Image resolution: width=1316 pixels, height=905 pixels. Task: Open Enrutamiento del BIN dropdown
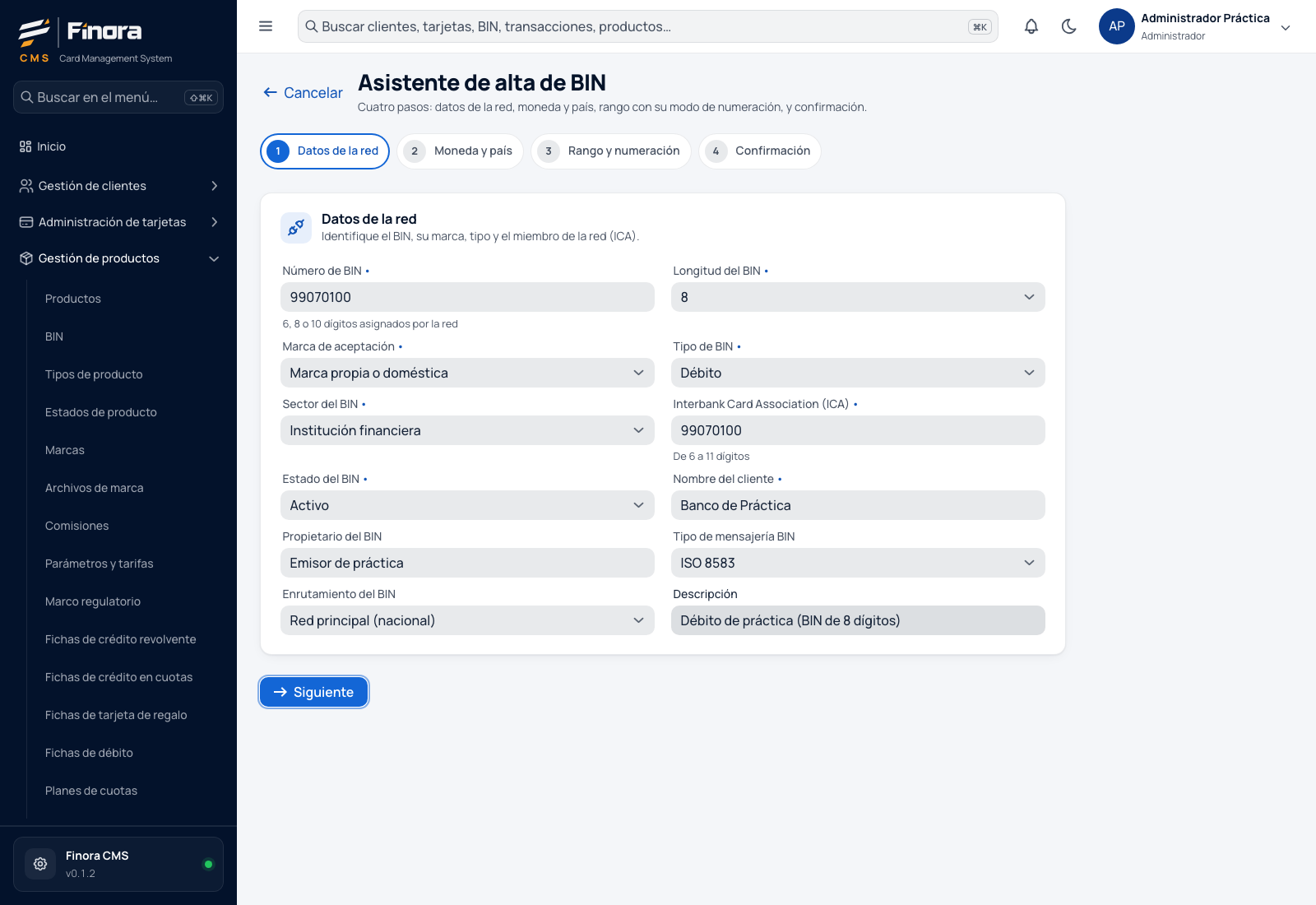[467, 620]
